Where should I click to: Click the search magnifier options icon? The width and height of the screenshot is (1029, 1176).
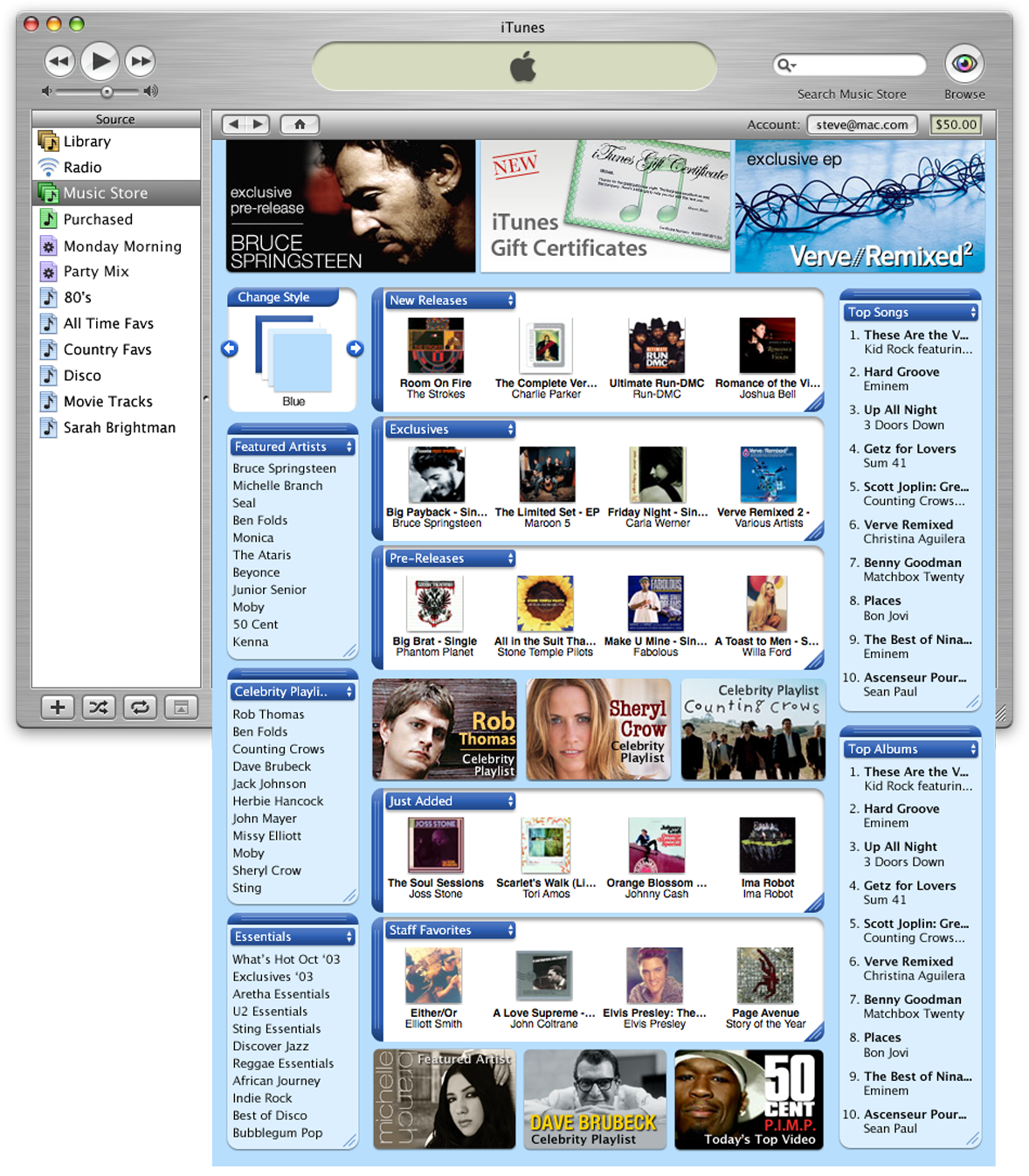click(x=787, y=65)
